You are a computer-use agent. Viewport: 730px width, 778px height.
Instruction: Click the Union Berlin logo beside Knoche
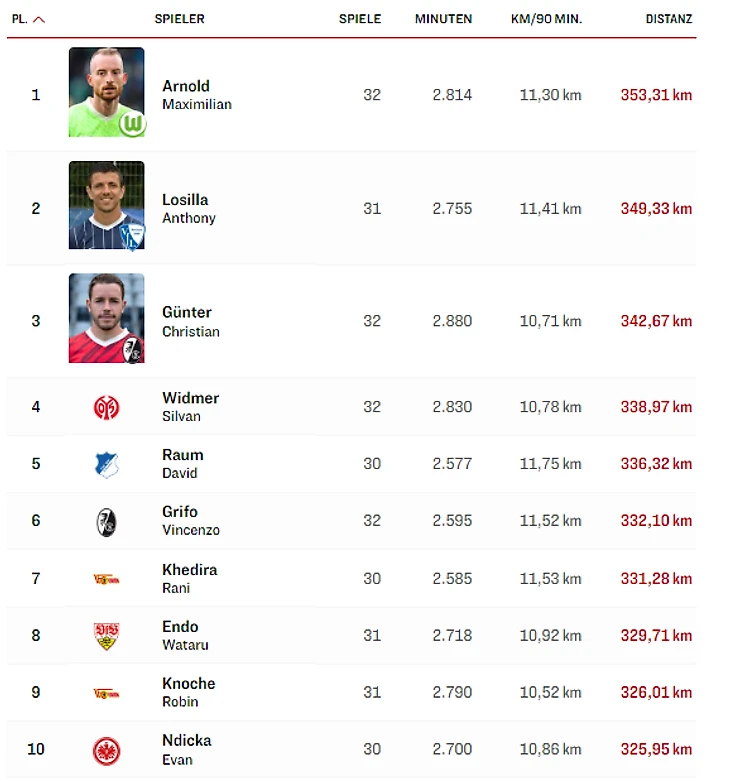(106, 692)
